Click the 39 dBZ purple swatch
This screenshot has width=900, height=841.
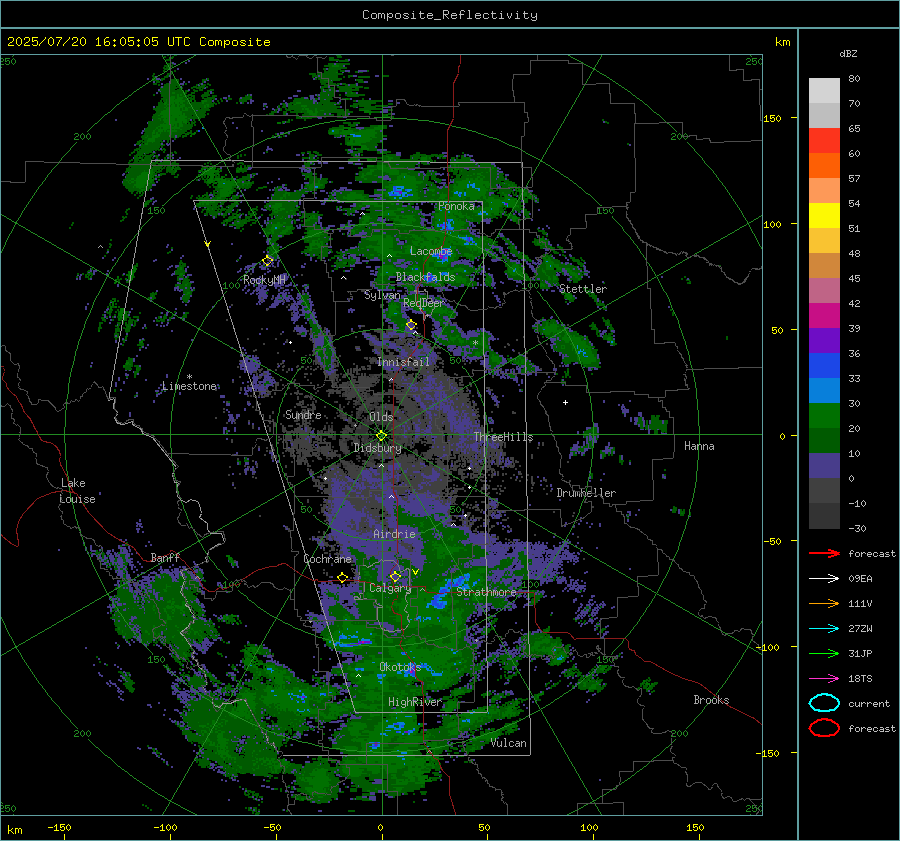(x=824, y=340)
